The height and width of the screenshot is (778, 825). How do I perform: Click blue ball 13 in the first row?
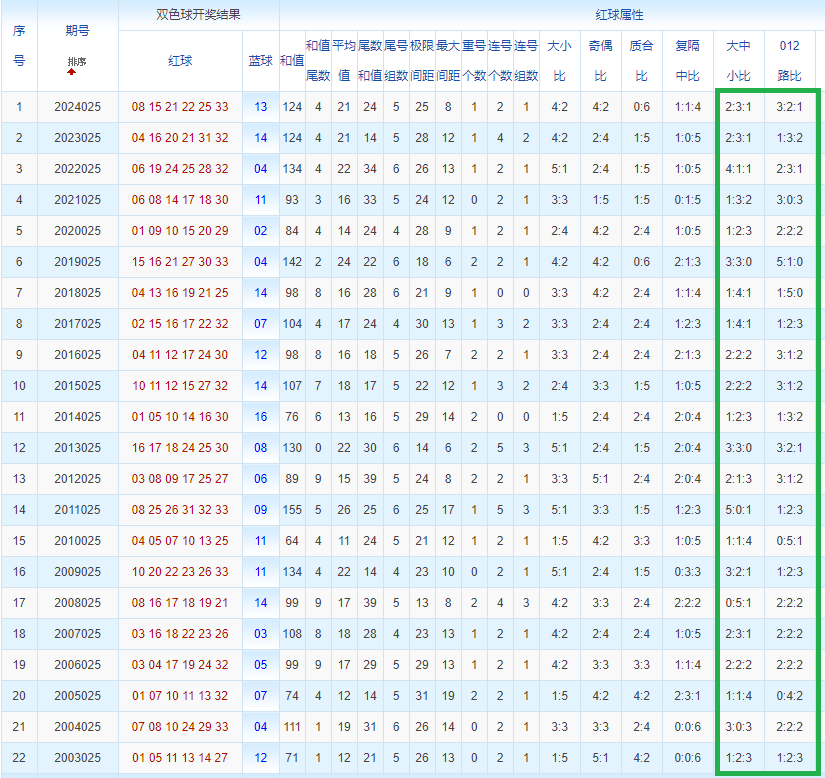click(x=261, y=107)
